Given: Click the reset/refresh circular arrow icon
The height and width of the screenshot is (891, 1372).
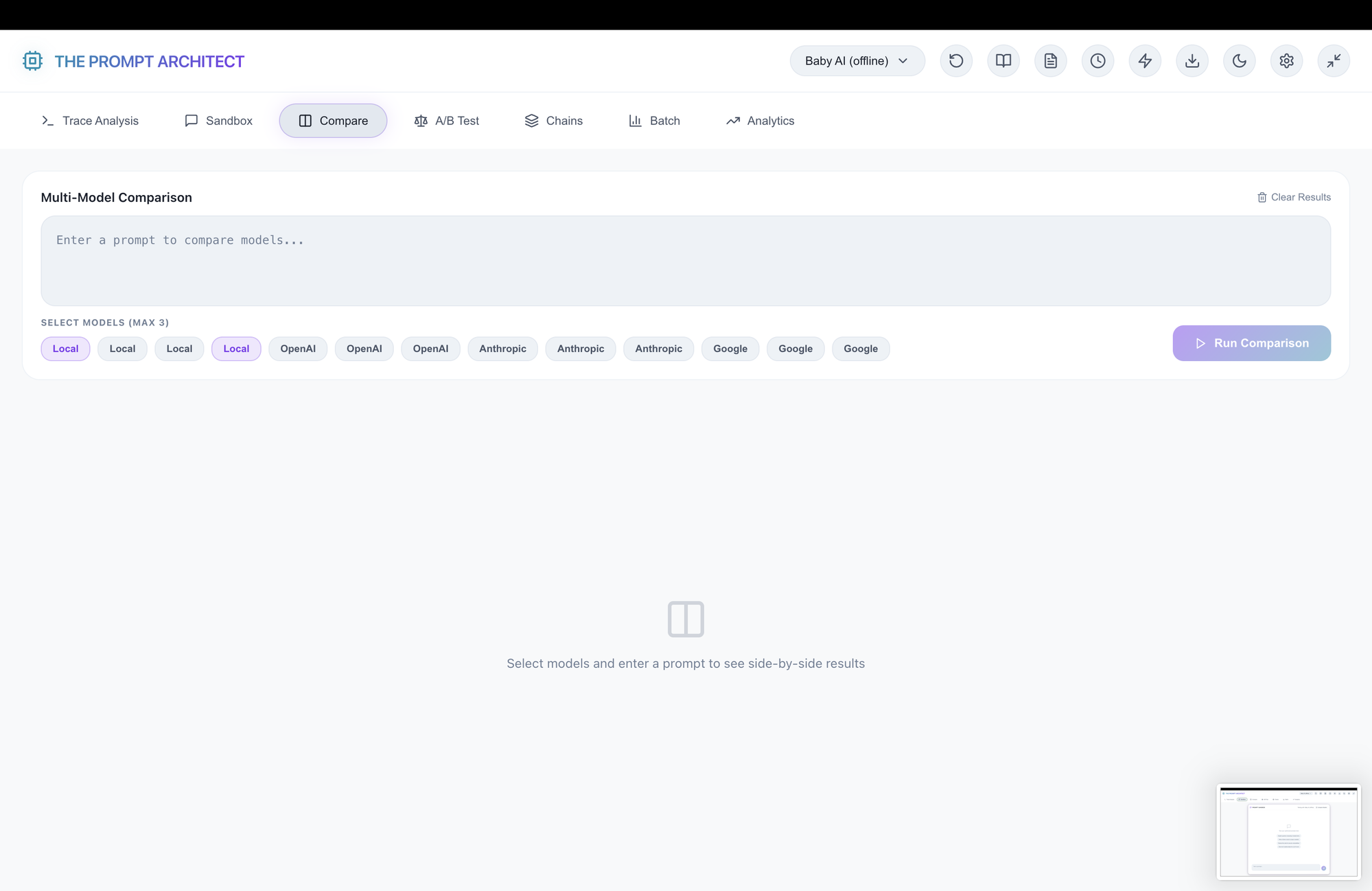Looking at the screenshot, I should (x=956, y=61).
